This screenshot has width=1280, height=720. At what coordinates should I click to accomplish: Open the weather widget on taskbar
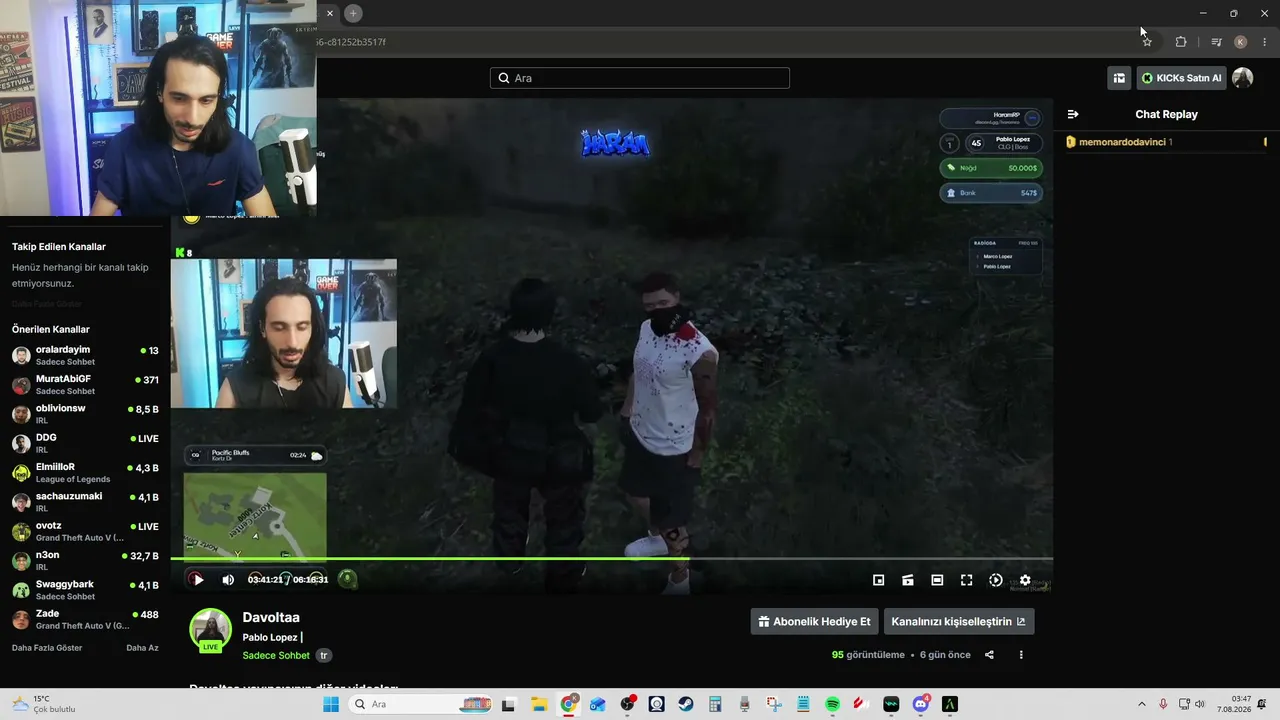point(45,704)
